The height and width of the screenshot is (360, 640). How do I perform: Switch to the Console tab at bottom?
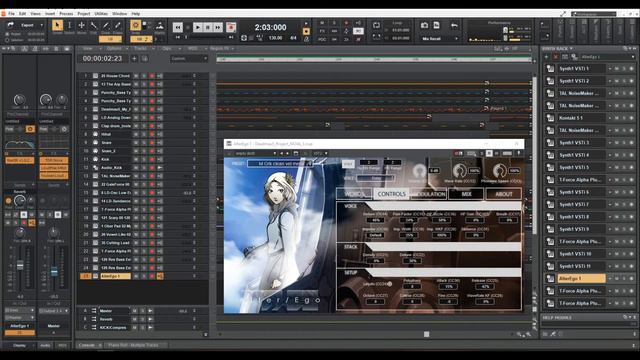click(x=87, y=345)
